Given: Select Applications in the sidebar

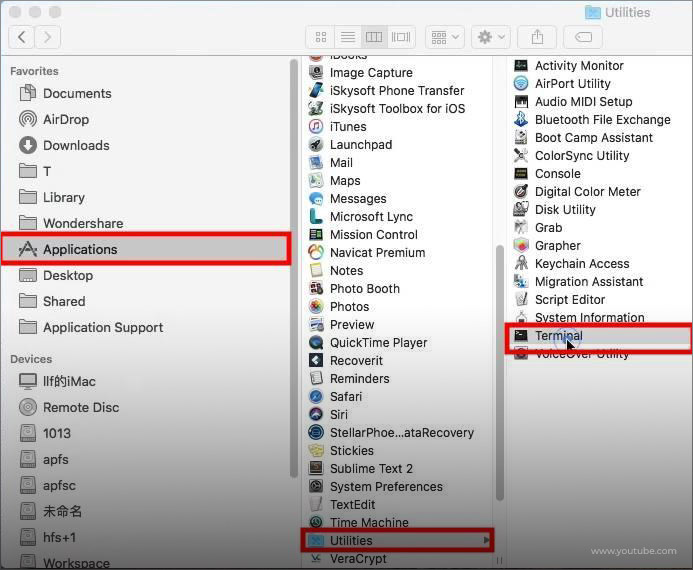Looking at the screenshot, I should click(x=146, y=249).
